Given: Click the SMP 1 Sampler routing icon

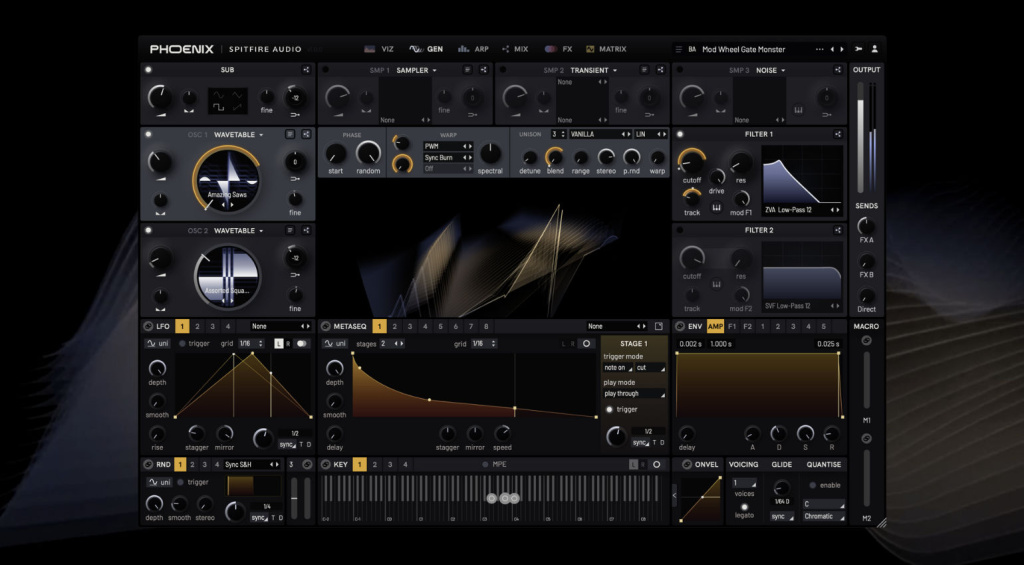Looking at the screenshot, I should coord(484,70).
